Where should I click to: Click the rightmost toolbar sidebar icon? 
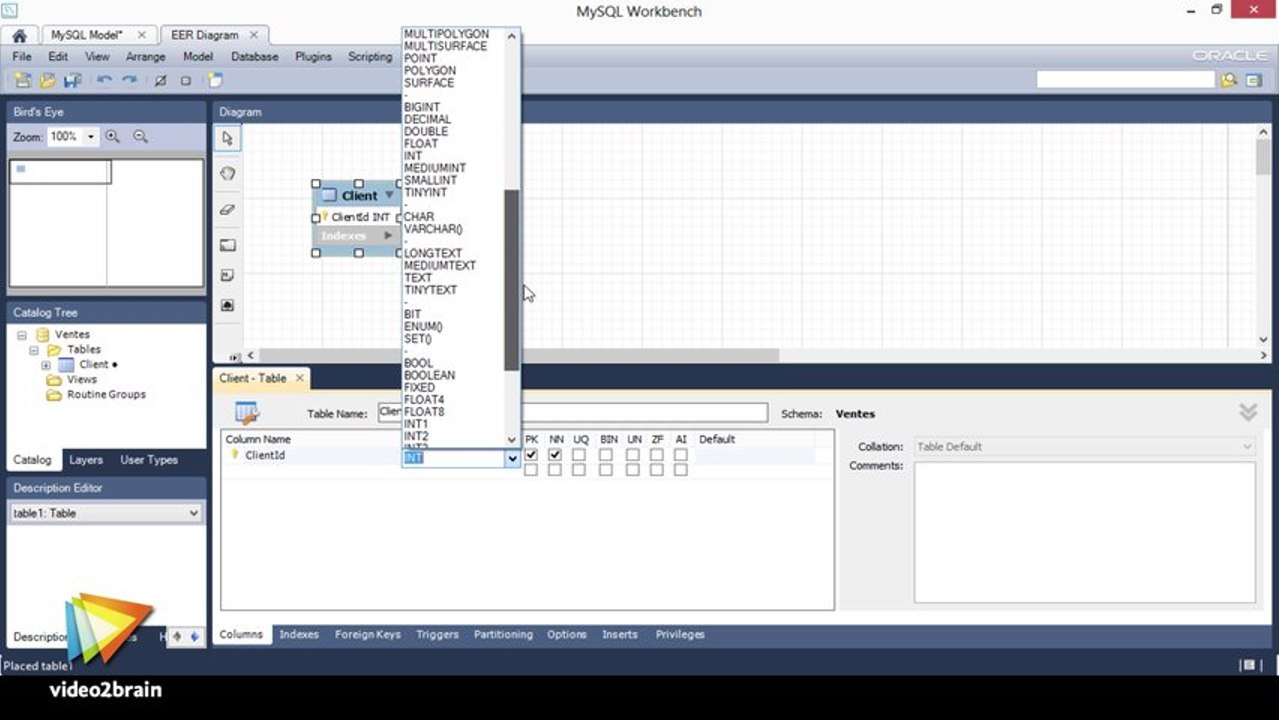tap(1253, 80)
